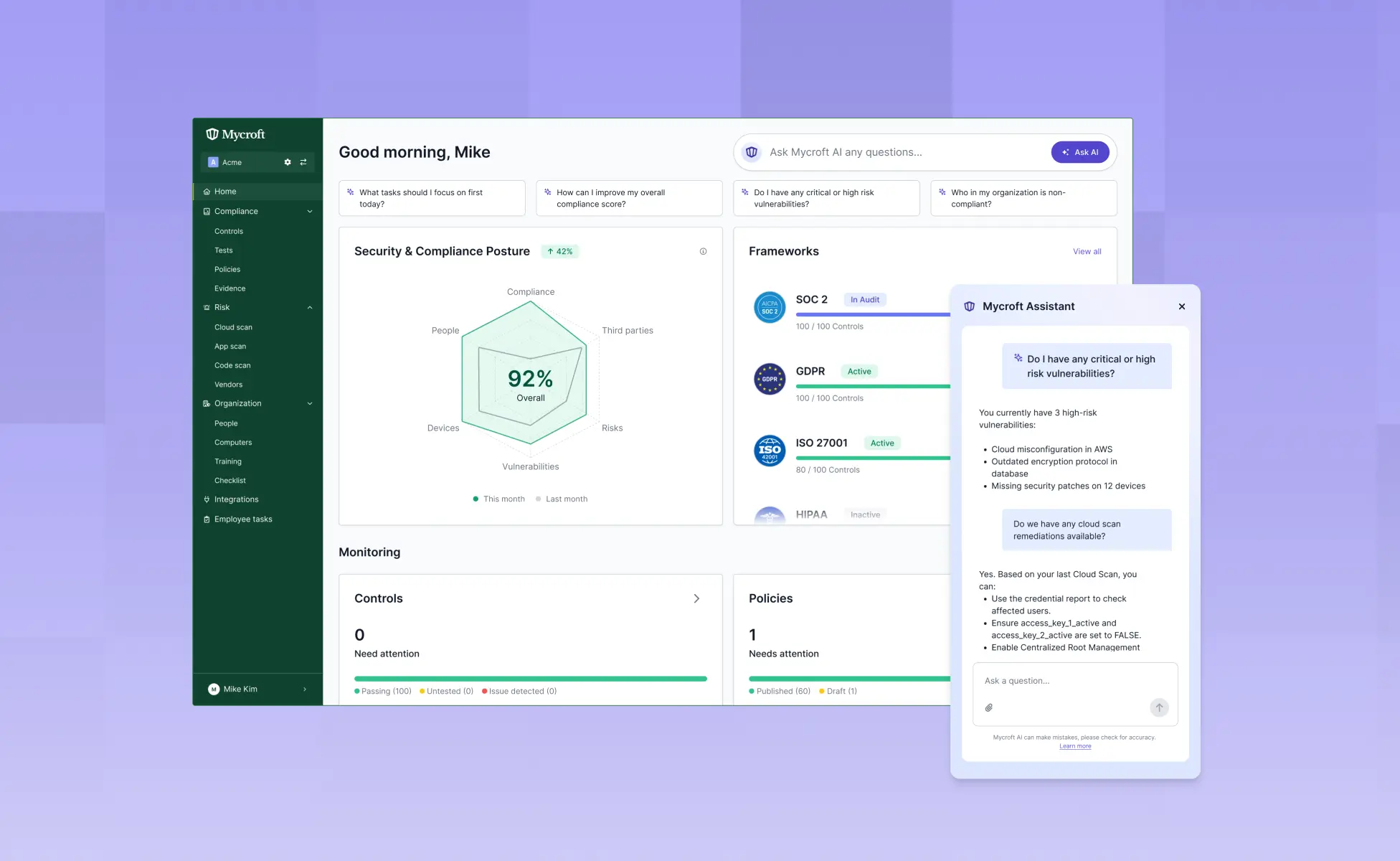The width and height of the screenshot is (1400, 861).
Task: Click the info icon in Posture card
Action: (x=703, y=251)
